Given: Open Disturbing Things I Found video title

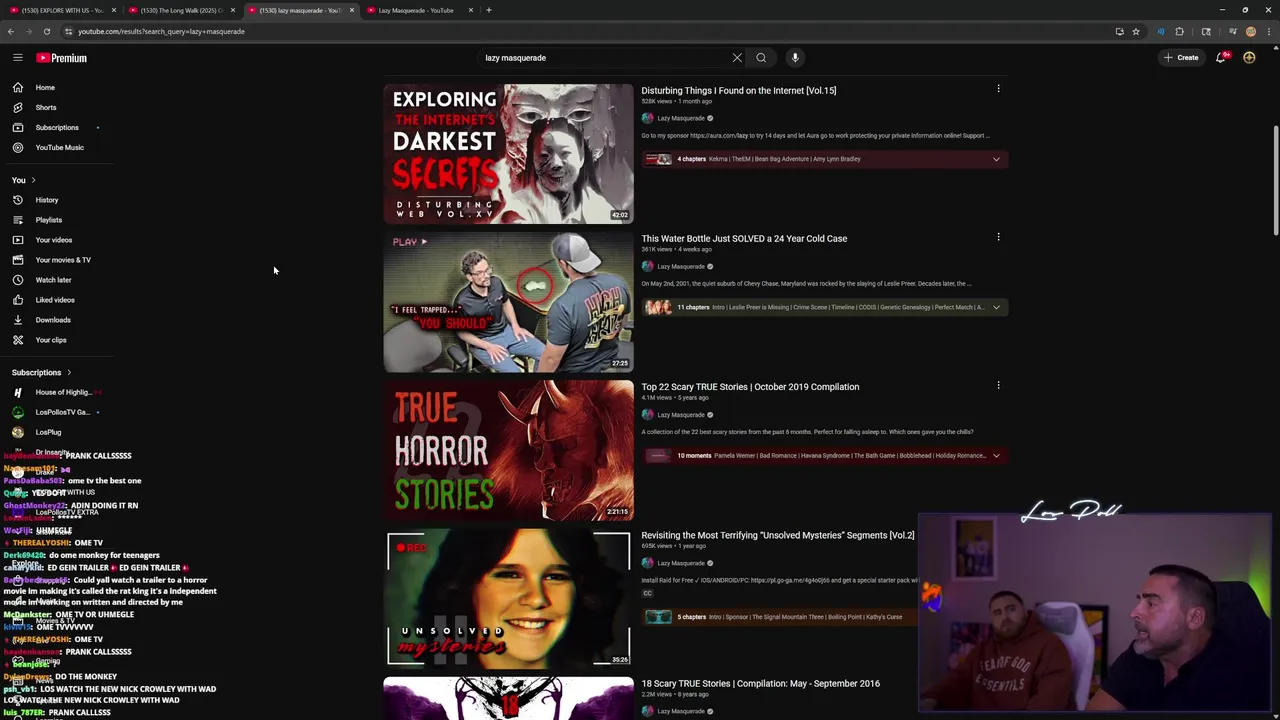Looking at the screenshot, I should pyautogui.click(x=738, y=90).
